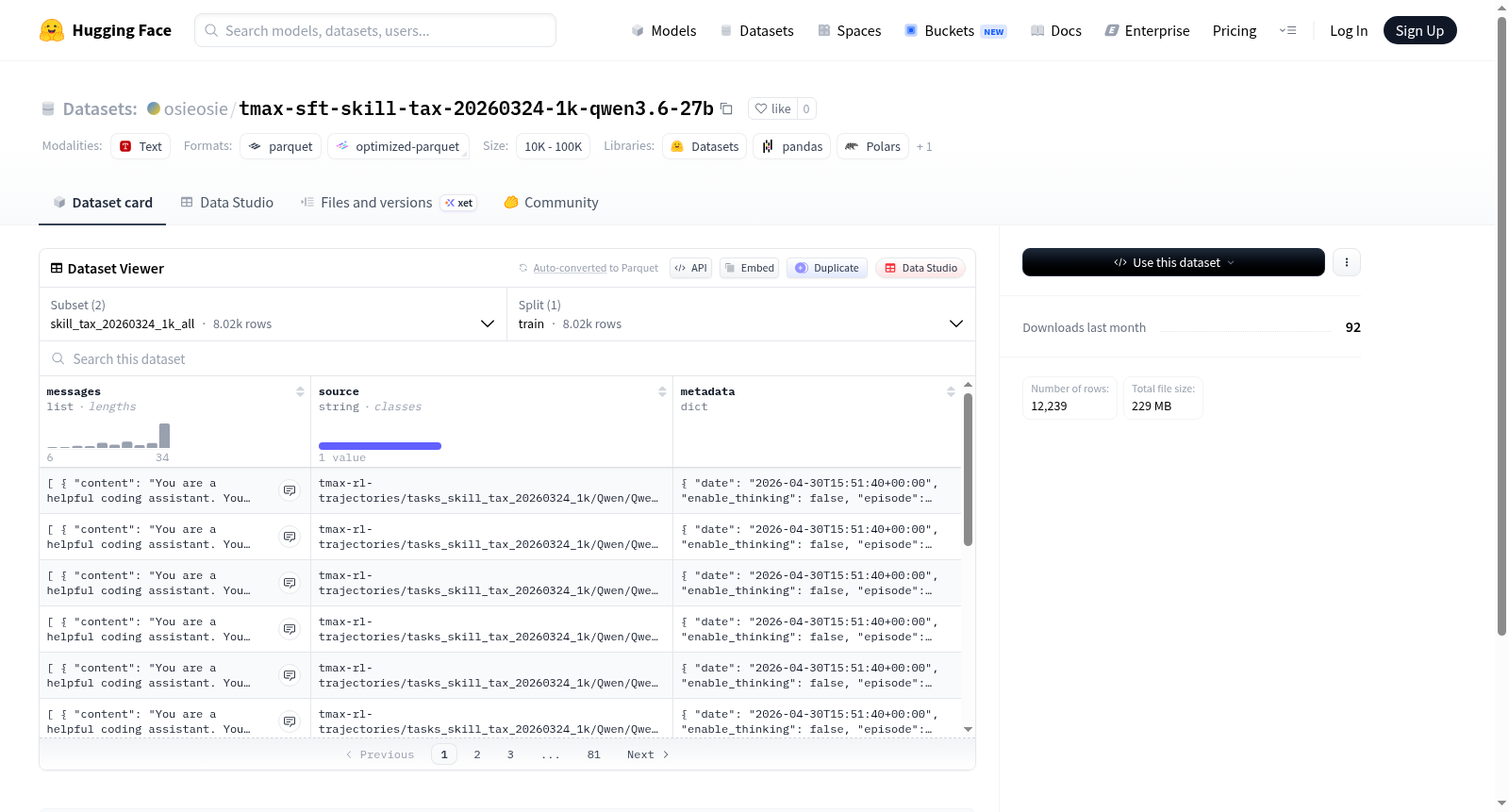Open conversation view icon in third row
The width and height of the screenshot is (1509, 812).
[290, 583]
